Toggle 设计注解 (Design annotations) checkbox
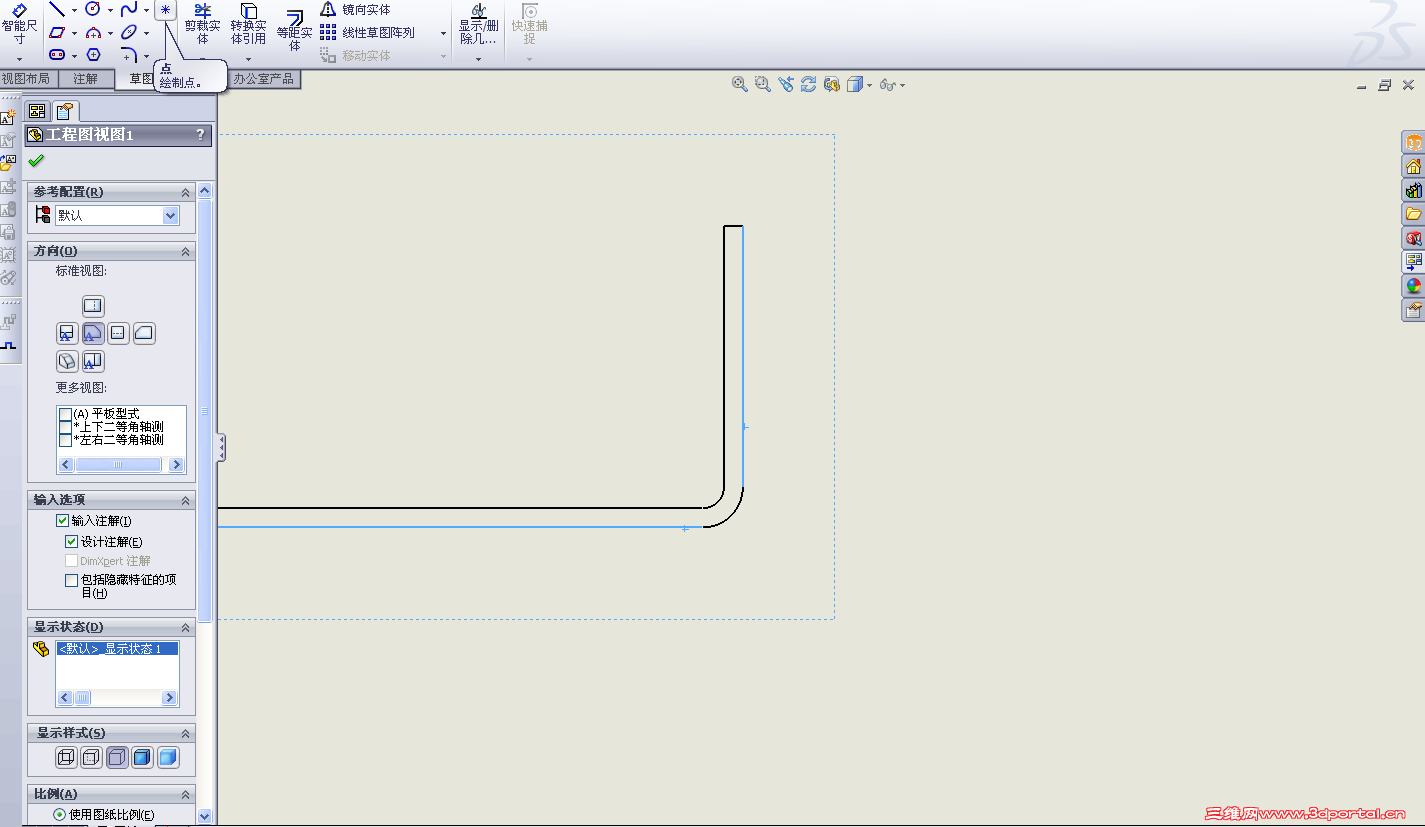 pyautogui.click(x=71, y=542)
